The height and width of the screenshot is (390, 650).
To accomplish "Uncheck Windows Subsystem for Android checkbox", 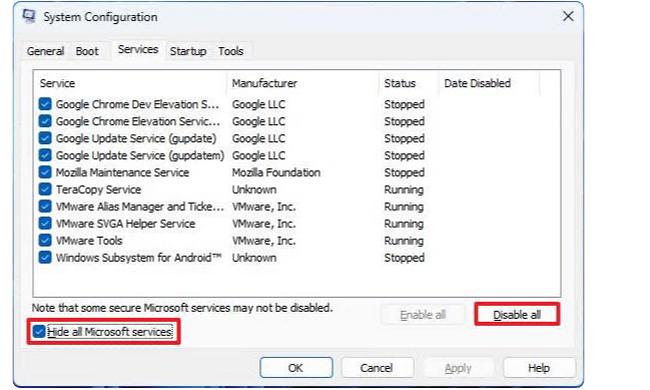I will (x=45, y=257).
